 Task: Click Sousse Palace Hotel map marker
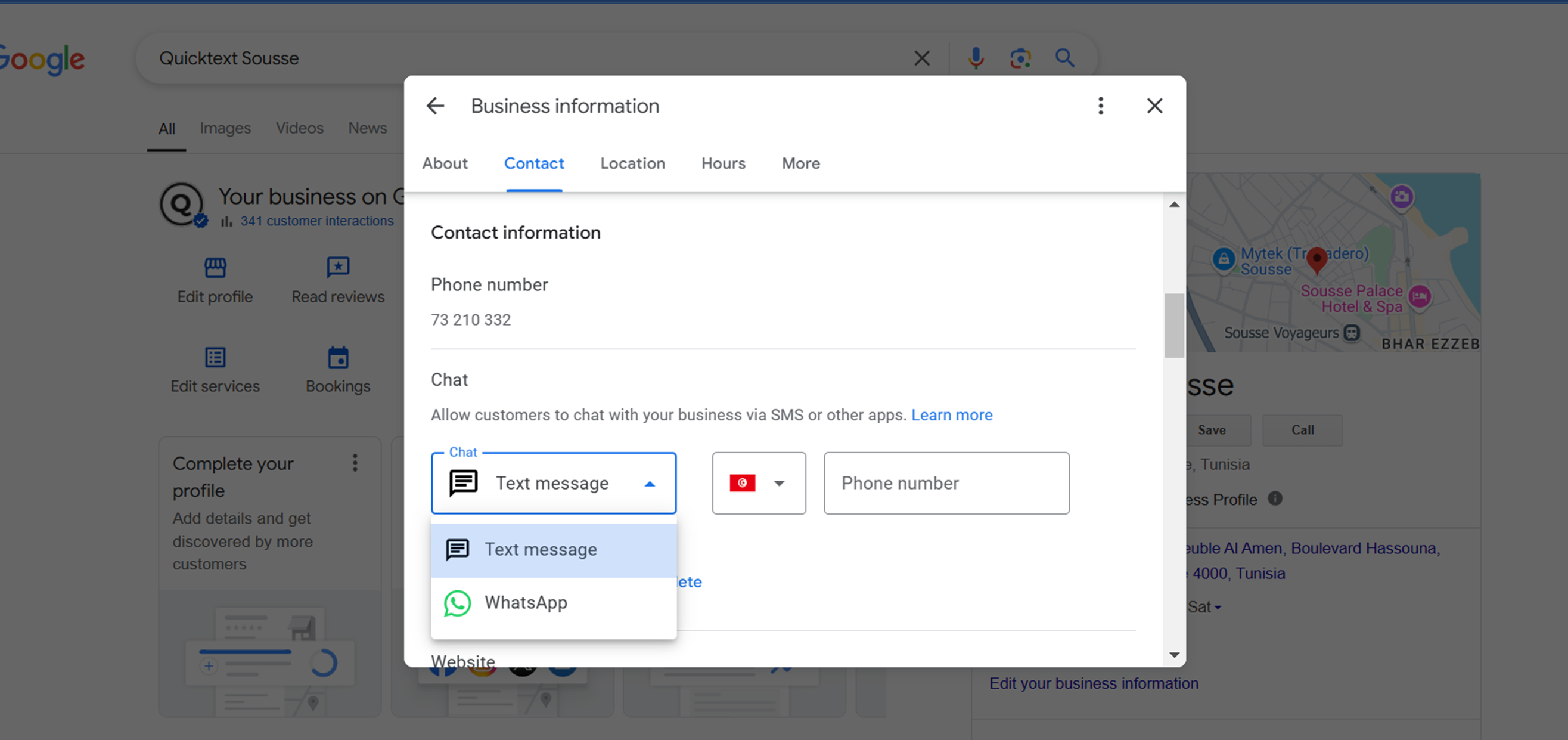[1420, 297]
